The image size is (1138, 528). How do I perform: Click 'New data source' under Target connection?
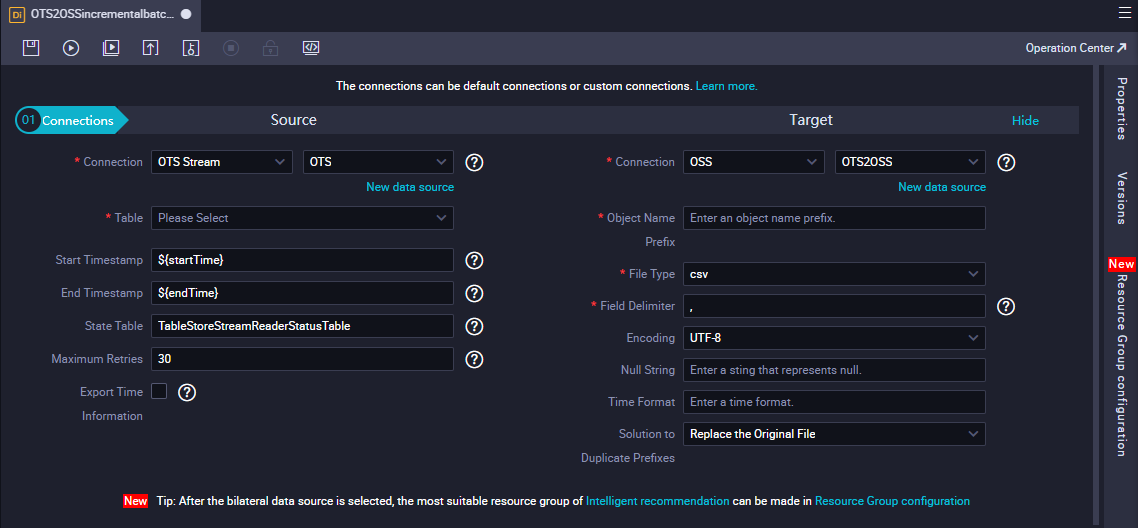(x=942, y=187)
